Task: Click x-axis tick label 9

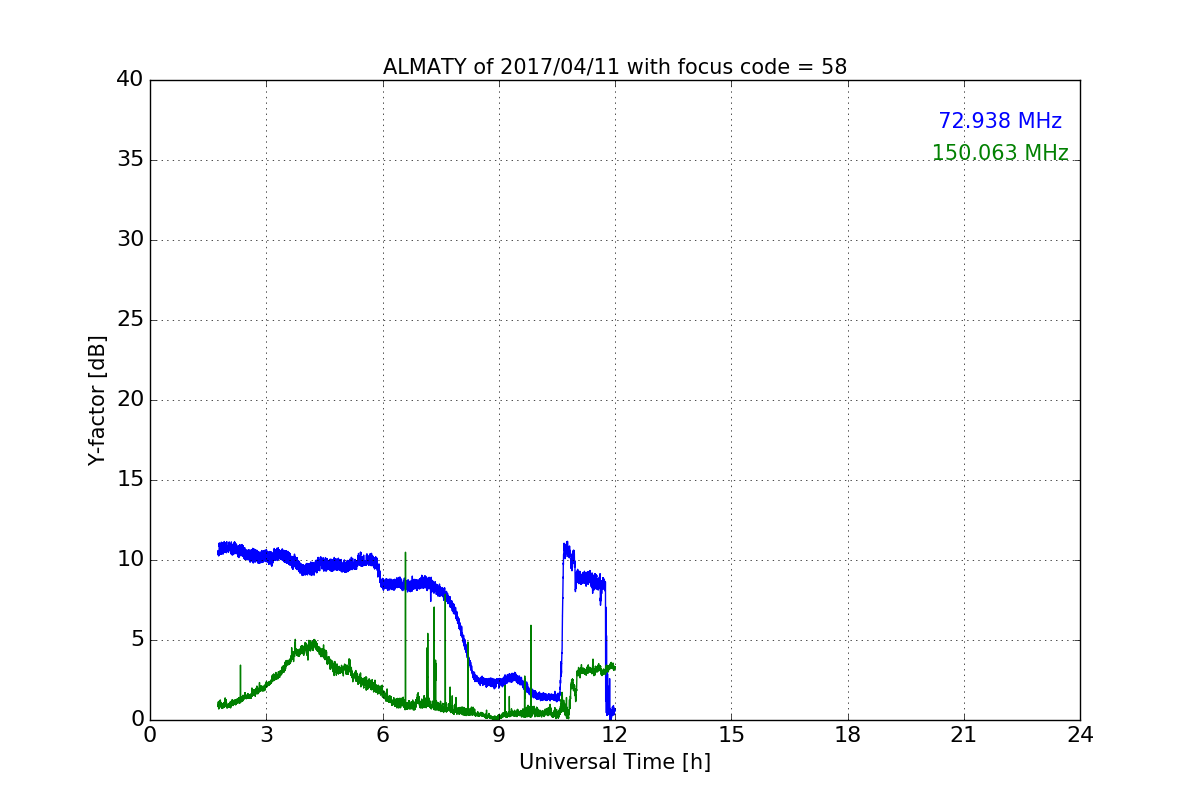Action: coord(499,735)
